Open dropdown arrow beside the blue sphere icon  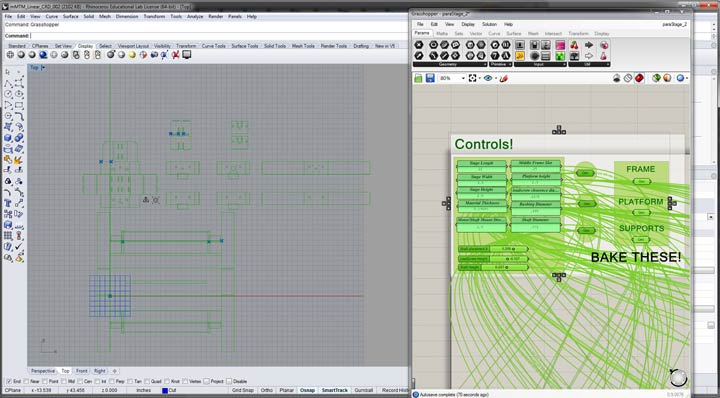687,78
